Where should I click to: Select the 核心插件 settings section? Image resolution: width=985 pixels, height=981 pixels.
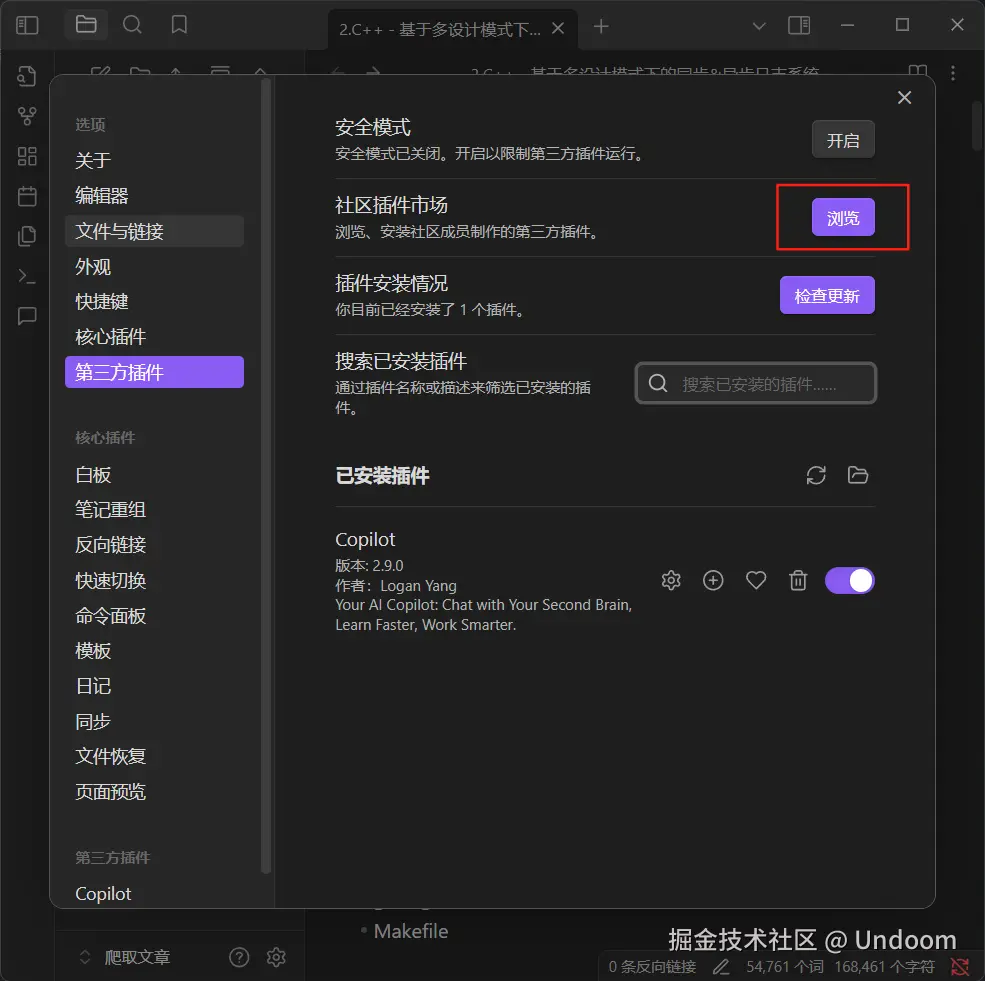155,337
